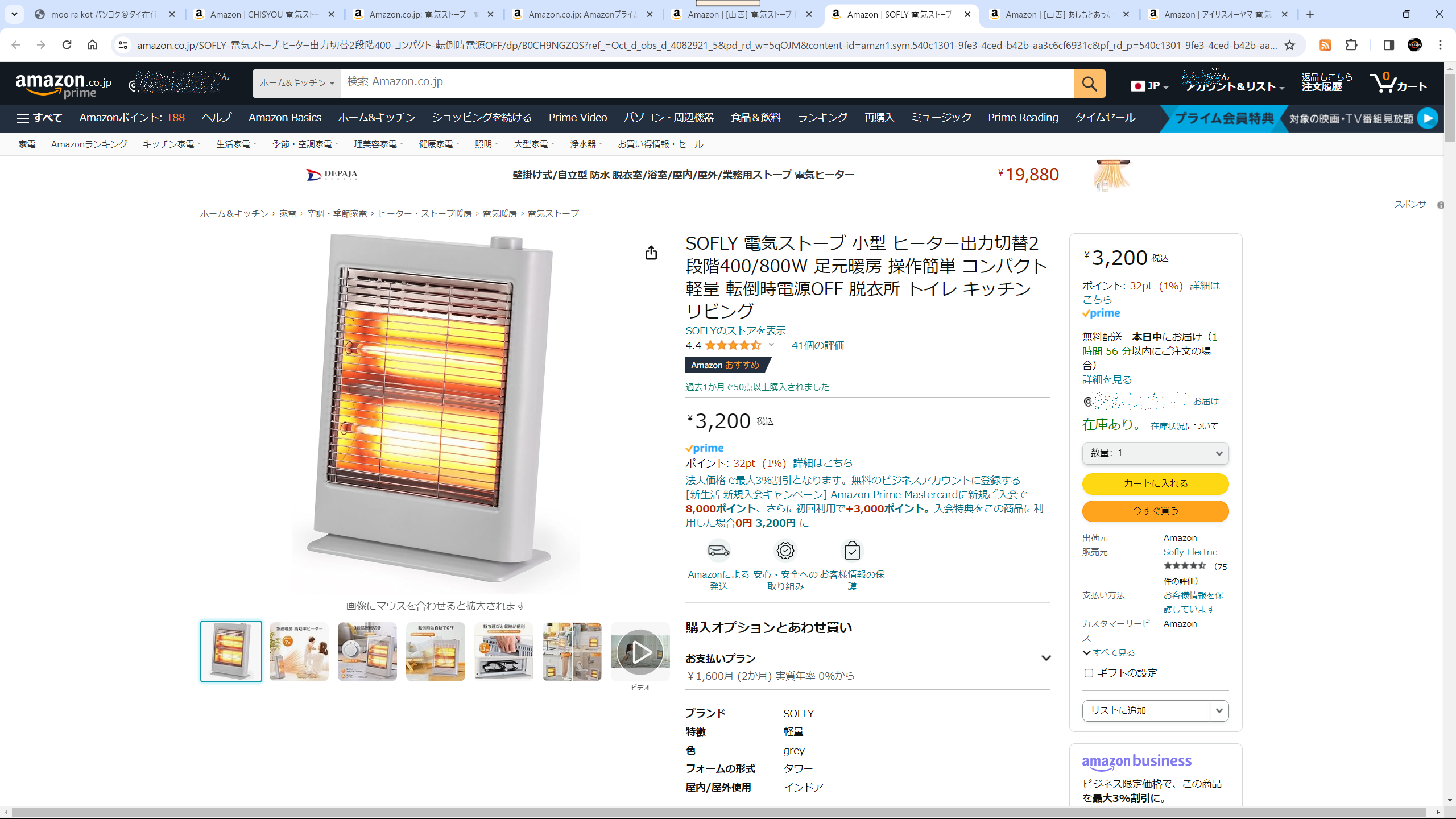
Task: Open the ホーム&キッチン search category dropdown
Action: (x=296, y=84)
